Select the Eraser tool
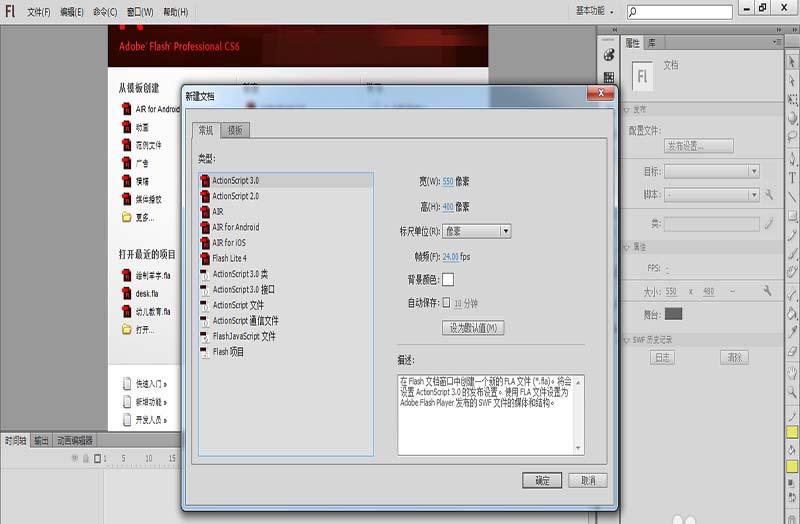The height and width of the screenshot is (524, 800). tap(792, 352)
